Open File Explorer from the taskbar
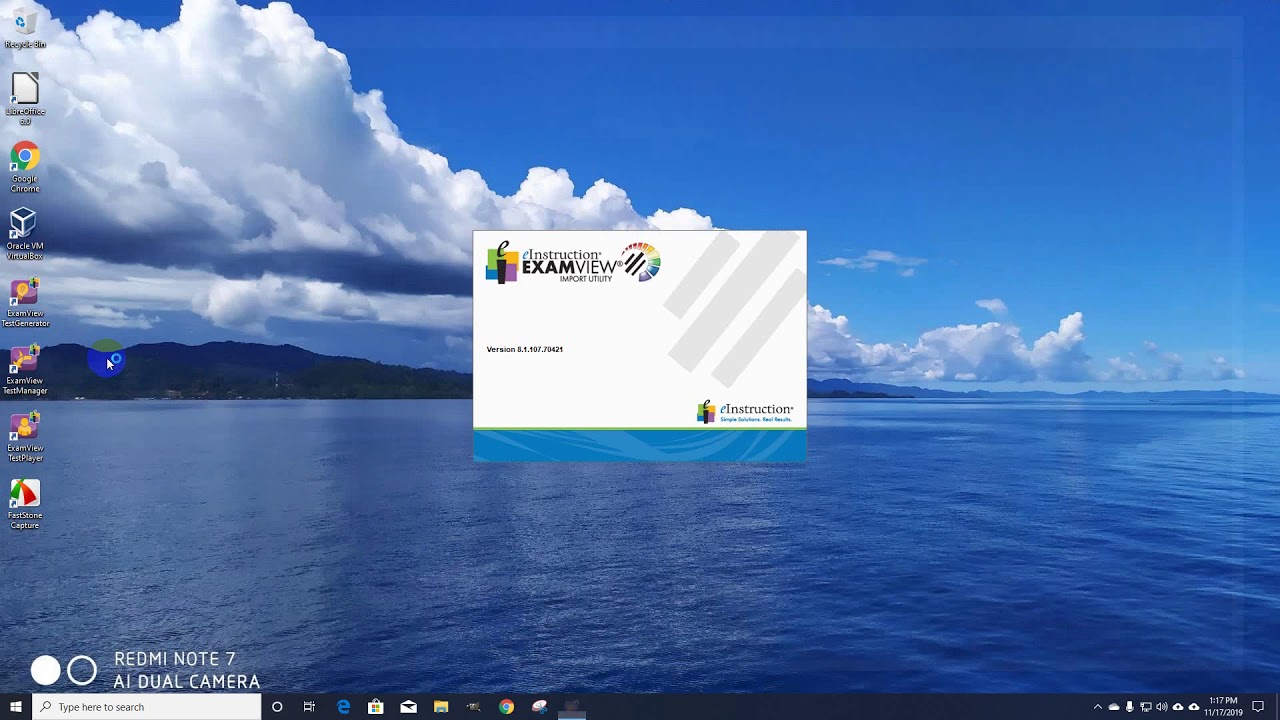Image resolution: width=1280 pixels, height=720 pixels. pos(441,707)
